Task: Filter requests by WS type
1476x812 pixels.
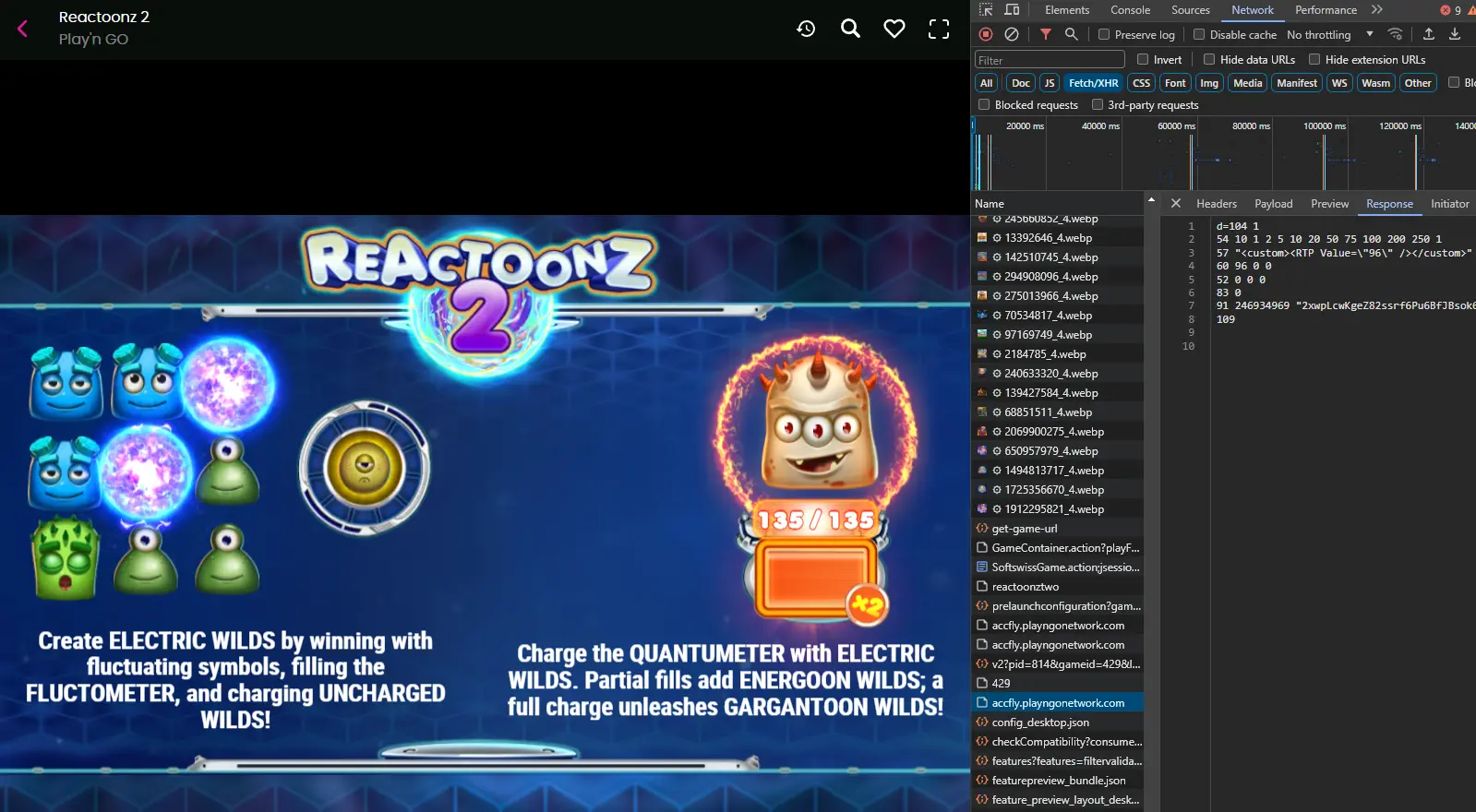Action: click(x=1339, y=83)
